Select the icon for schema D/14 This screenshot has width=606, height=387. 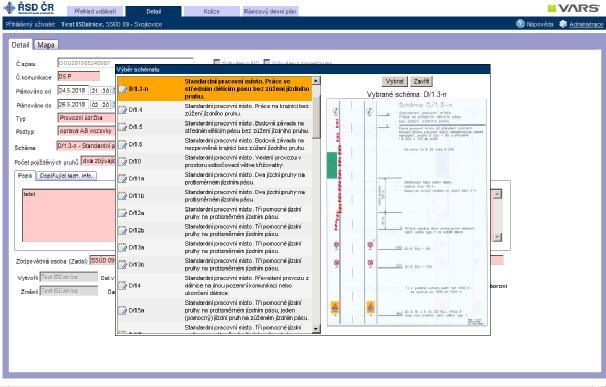[123, 286]
